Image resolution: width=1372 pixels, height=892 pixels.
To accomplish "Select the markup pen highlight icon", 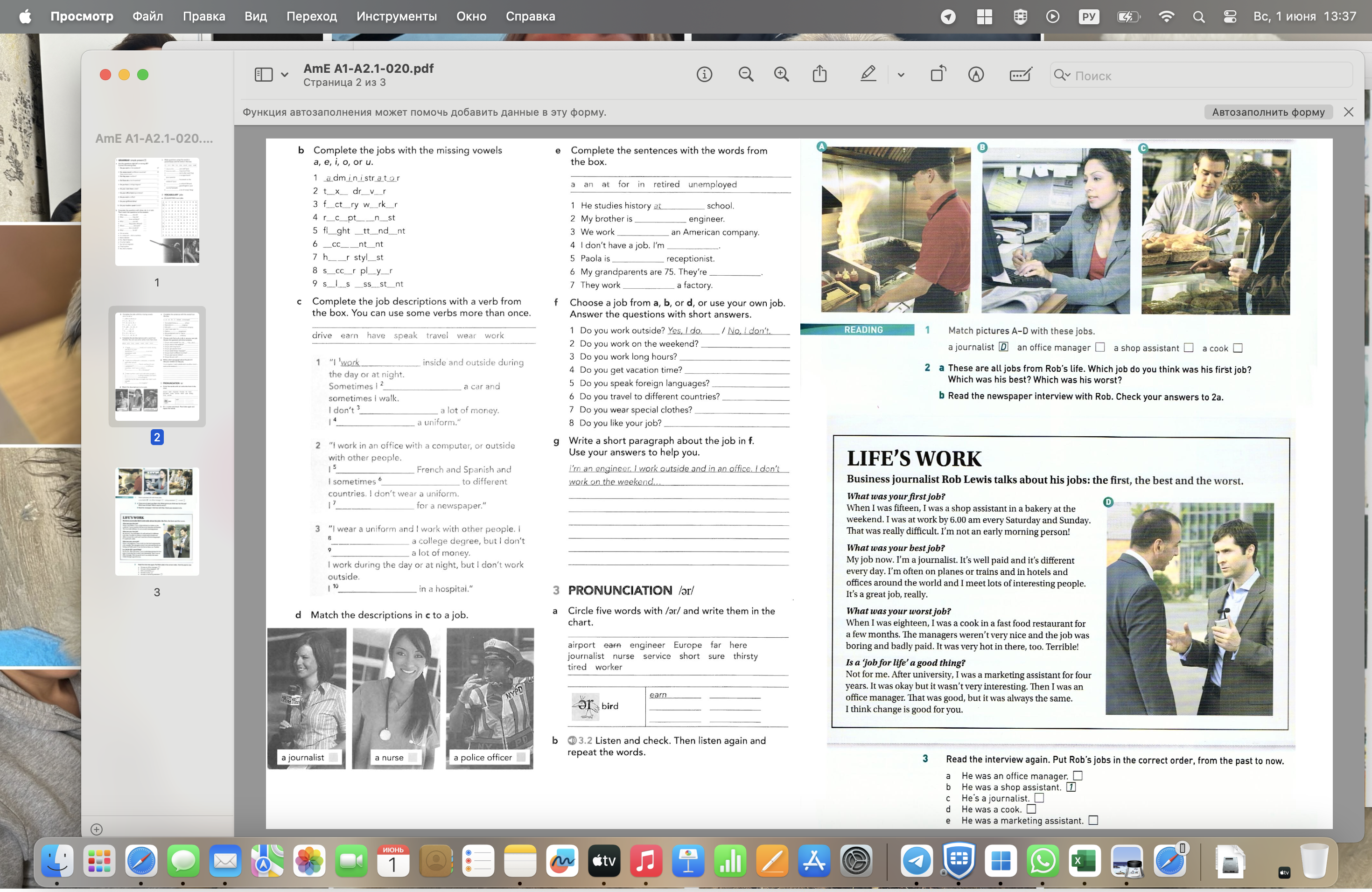I will point(868,74).
